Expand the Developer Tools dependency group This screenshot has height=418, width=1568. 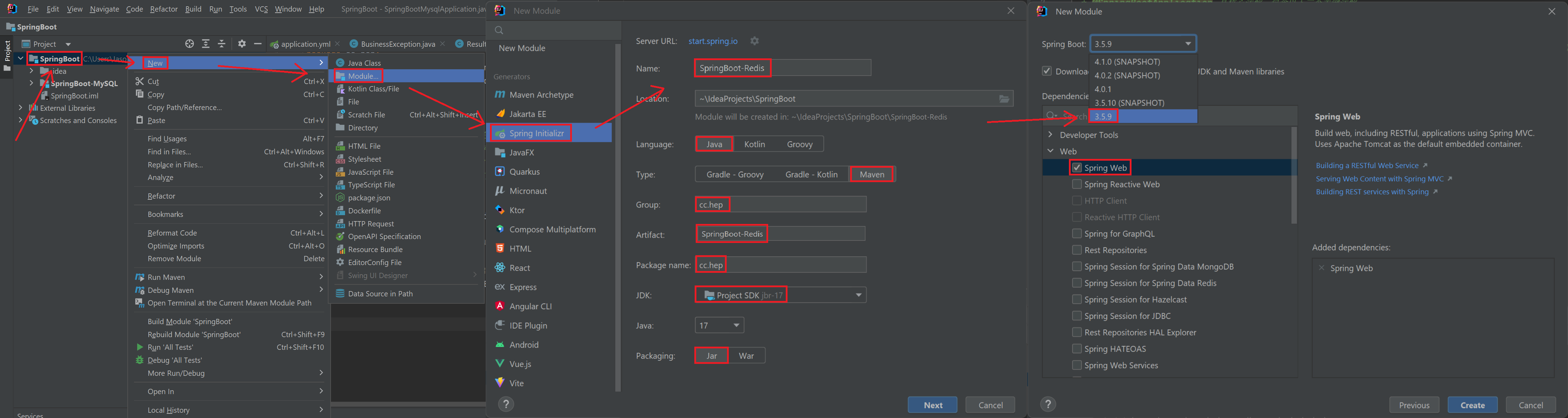(1050, 135)
